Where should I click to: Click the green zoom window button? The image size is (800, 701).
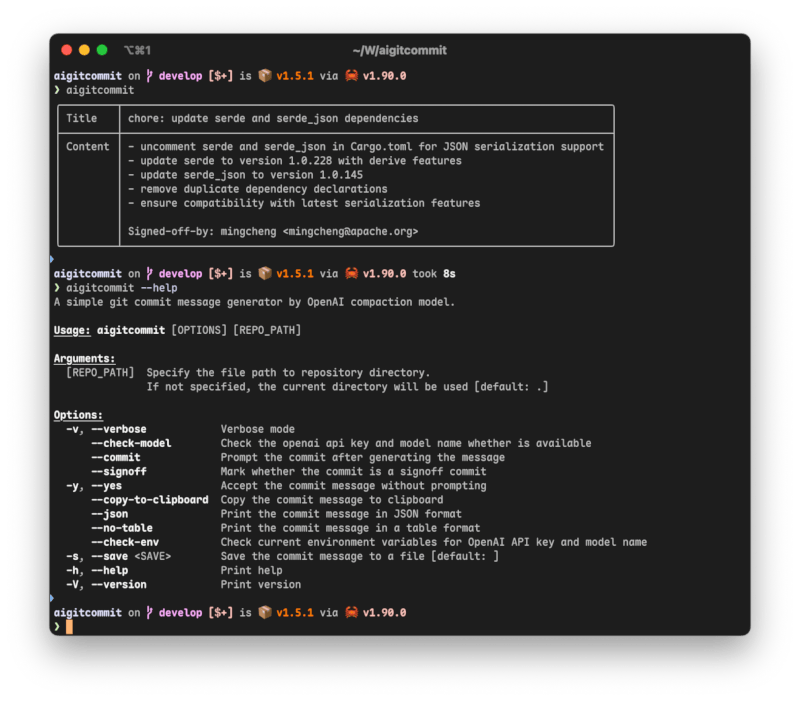coord(102,50)
